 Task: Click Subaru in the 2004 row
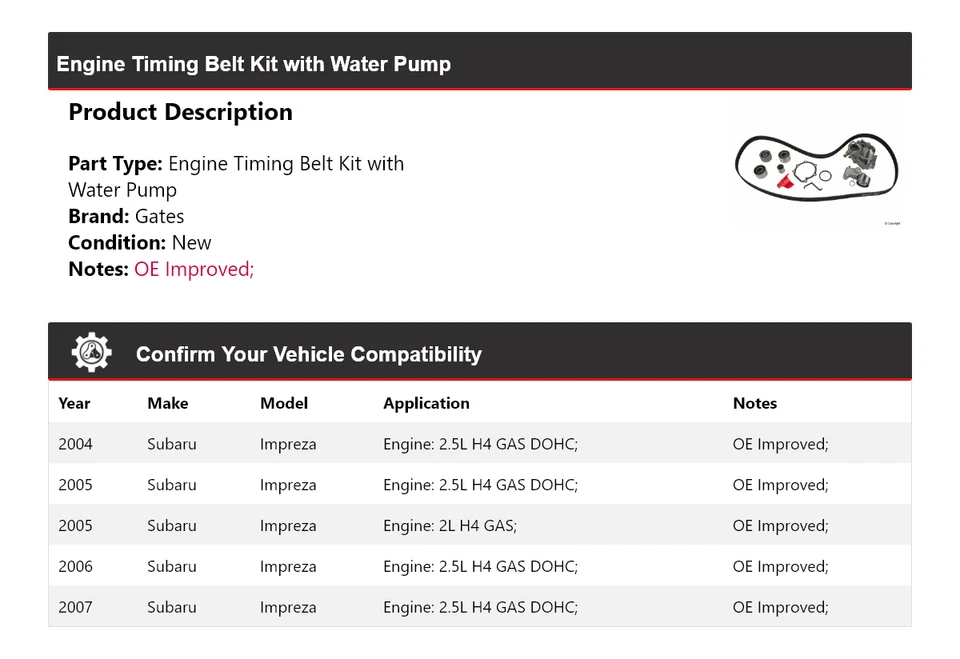coord(172,444)
